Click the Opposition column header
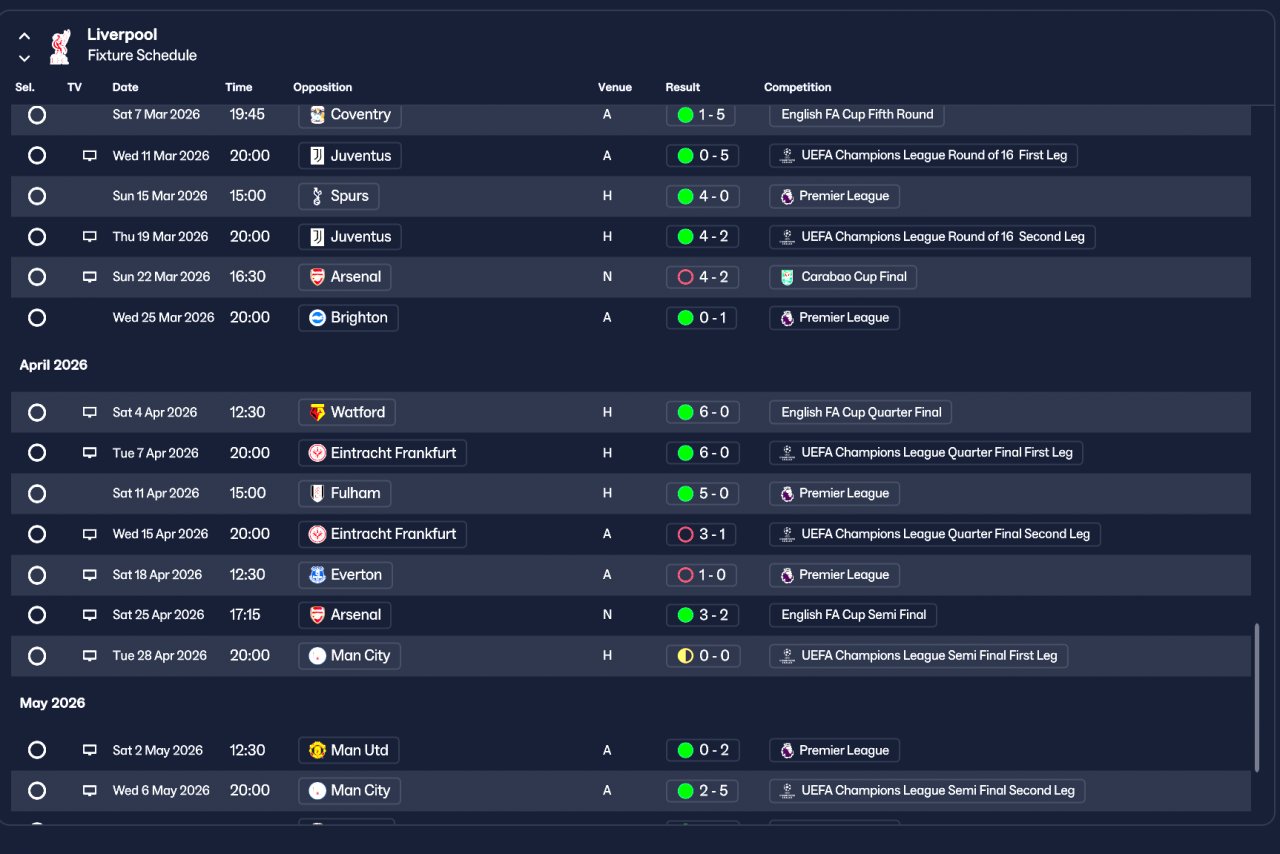The image size is (1280, 854). (323, 88)
